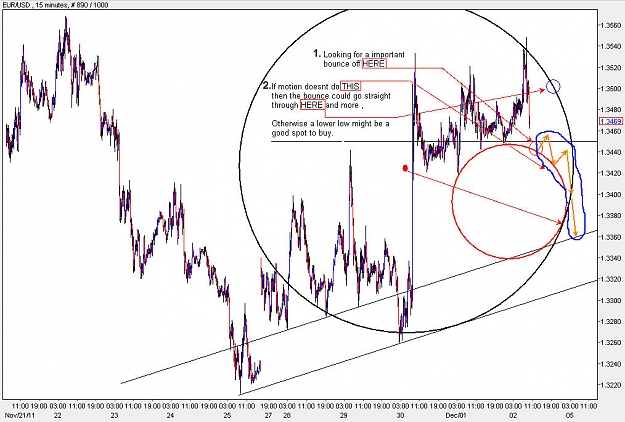Select the date label 22 on time axis
Viewport: 625px width, 422px height.
click(57, 416)
